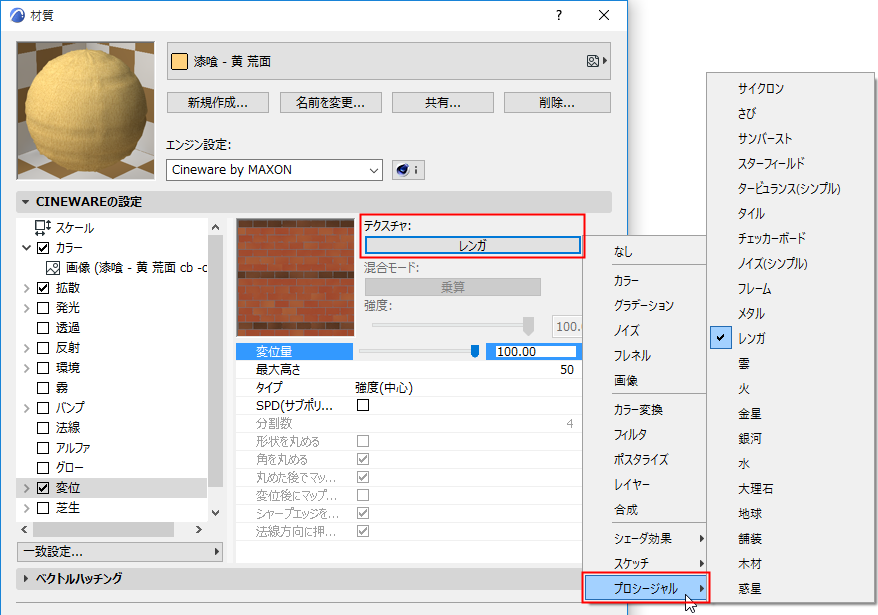878x615 pixels.
Task: Enable the 法線 channel checkbox
Action: [x=43, y=428]
